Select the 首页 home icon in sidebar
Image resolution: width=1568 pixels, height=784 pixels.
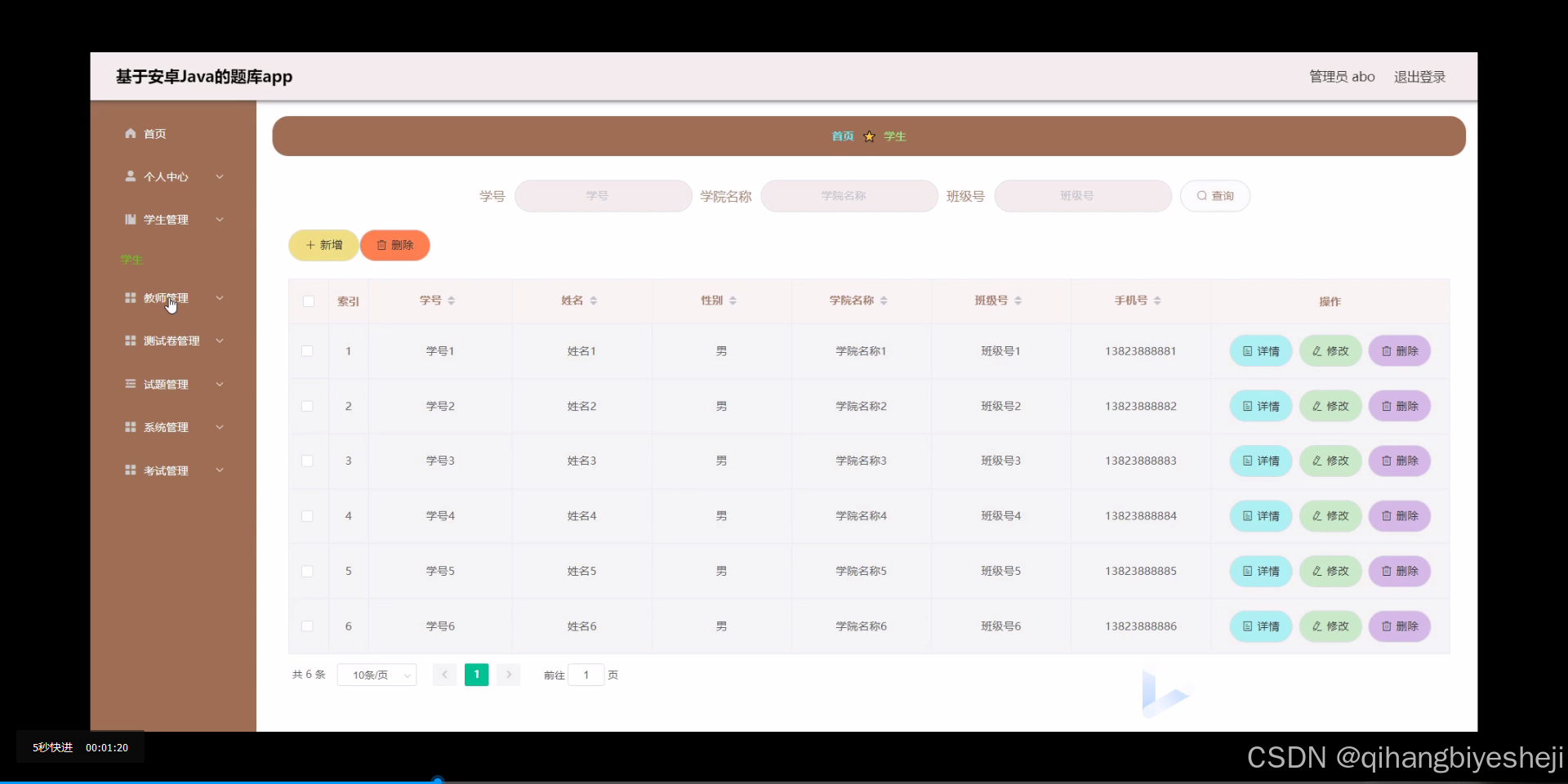[130, 133]
